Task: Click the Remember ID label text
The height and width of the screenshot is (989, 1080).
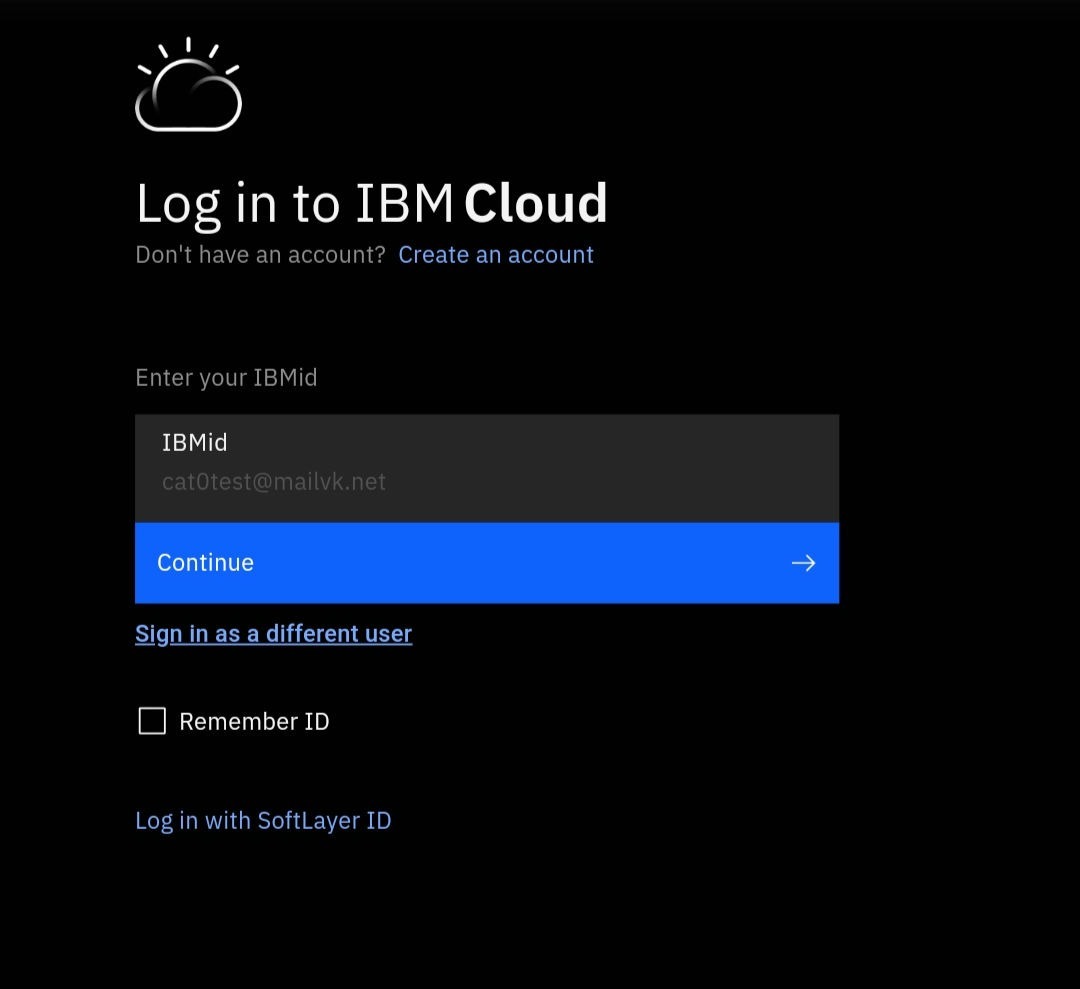Action: click(x=254, y=722)
